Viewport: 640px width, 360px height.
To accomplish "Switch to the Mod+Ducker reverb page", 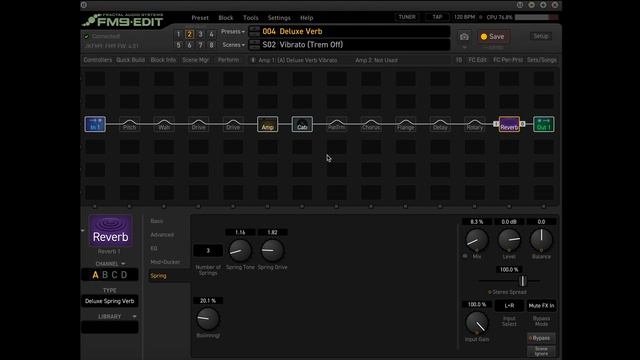I will pyautogui.click(x=165, y=262).
